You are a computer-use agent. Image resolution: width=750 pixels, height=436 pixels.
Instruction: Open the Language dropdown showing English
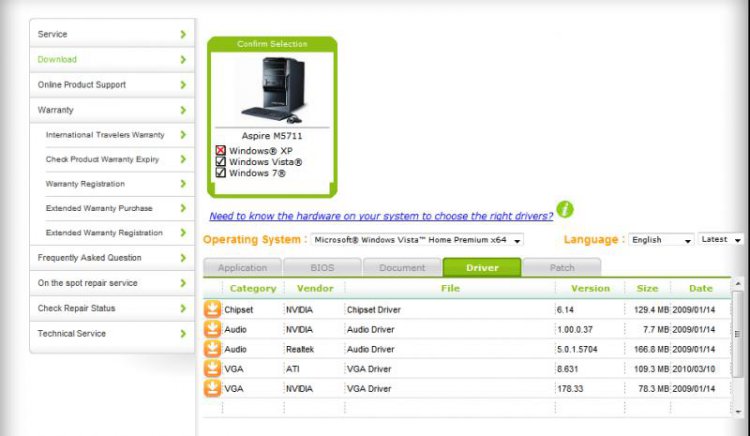coord(661,240)
